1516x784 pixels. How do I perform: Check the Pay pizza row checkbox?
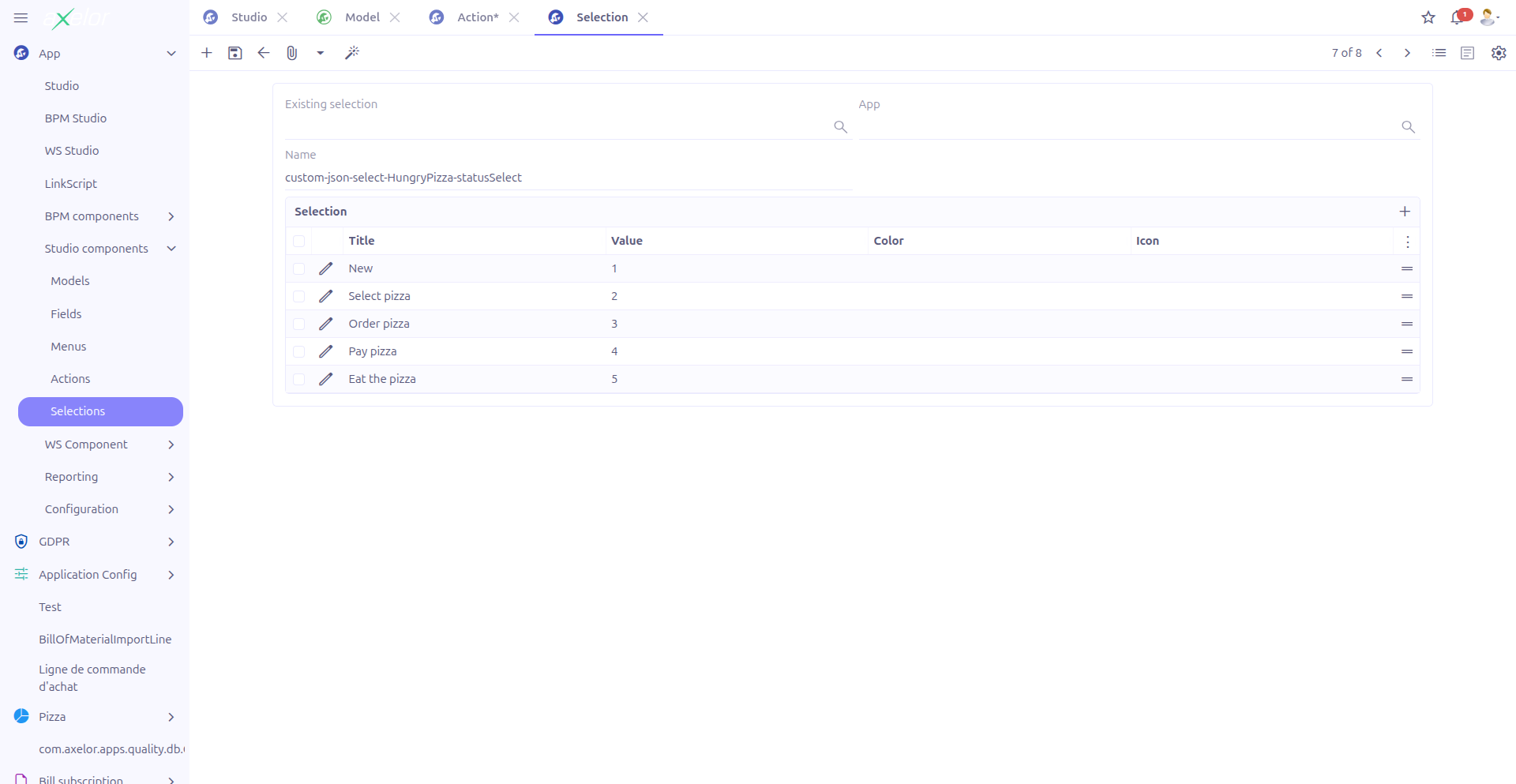point(298,351)
